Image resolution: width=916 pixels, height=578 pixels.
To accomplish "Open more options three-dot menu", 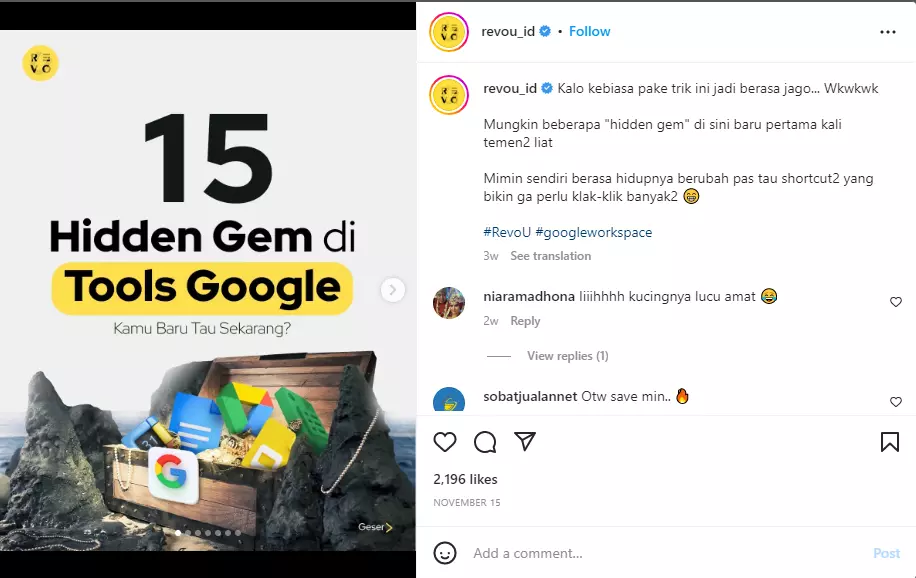I will point(887,32).
